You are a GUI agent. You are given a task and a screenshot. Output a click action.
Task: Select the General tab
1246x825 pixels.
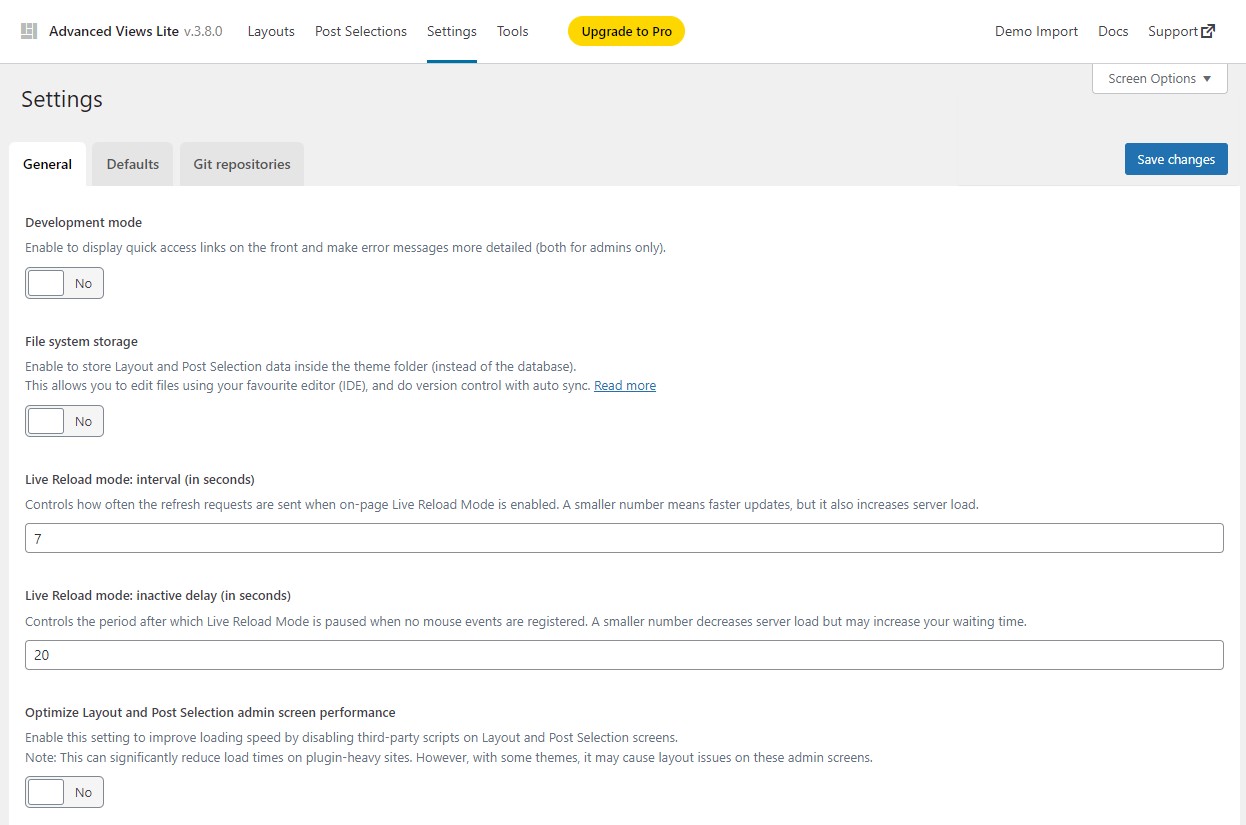47,163
